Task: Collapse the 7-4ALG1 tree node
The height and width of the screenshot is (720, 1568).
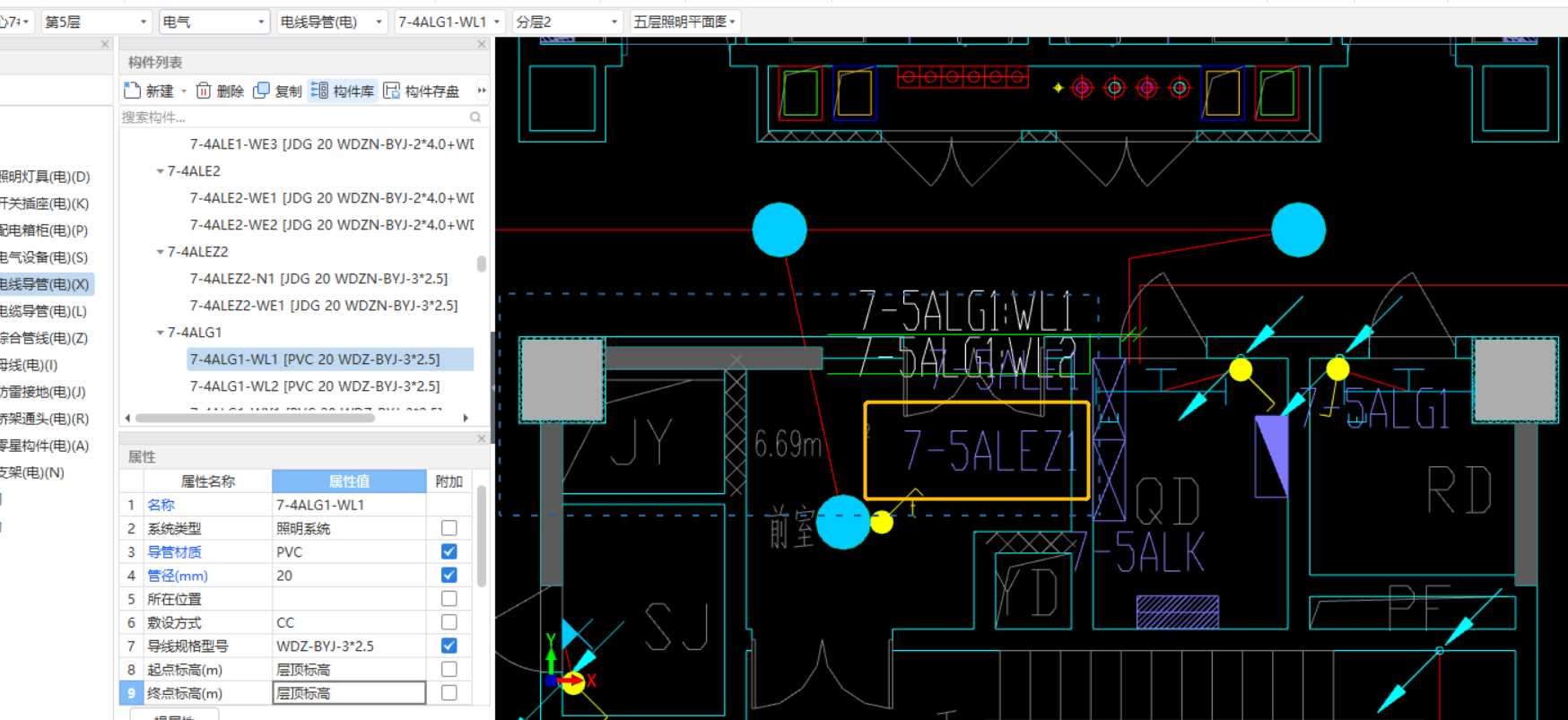Action: [x=161, y=333]
